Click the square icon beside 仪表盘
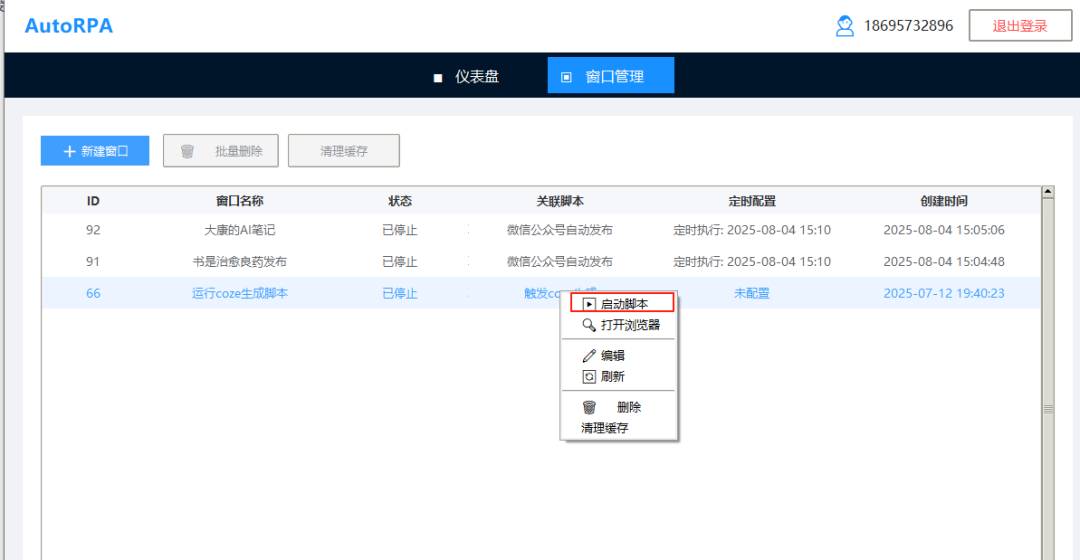 437,78
